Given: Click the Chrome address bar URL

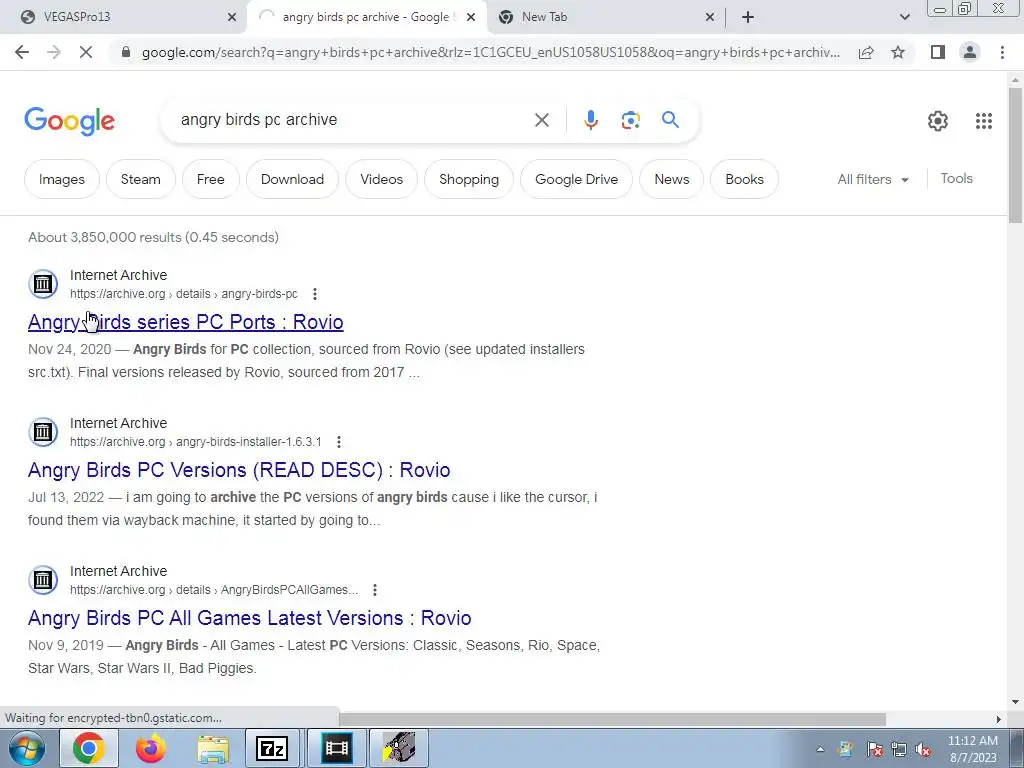Looking at the screenshot, I should pos(490,52).
